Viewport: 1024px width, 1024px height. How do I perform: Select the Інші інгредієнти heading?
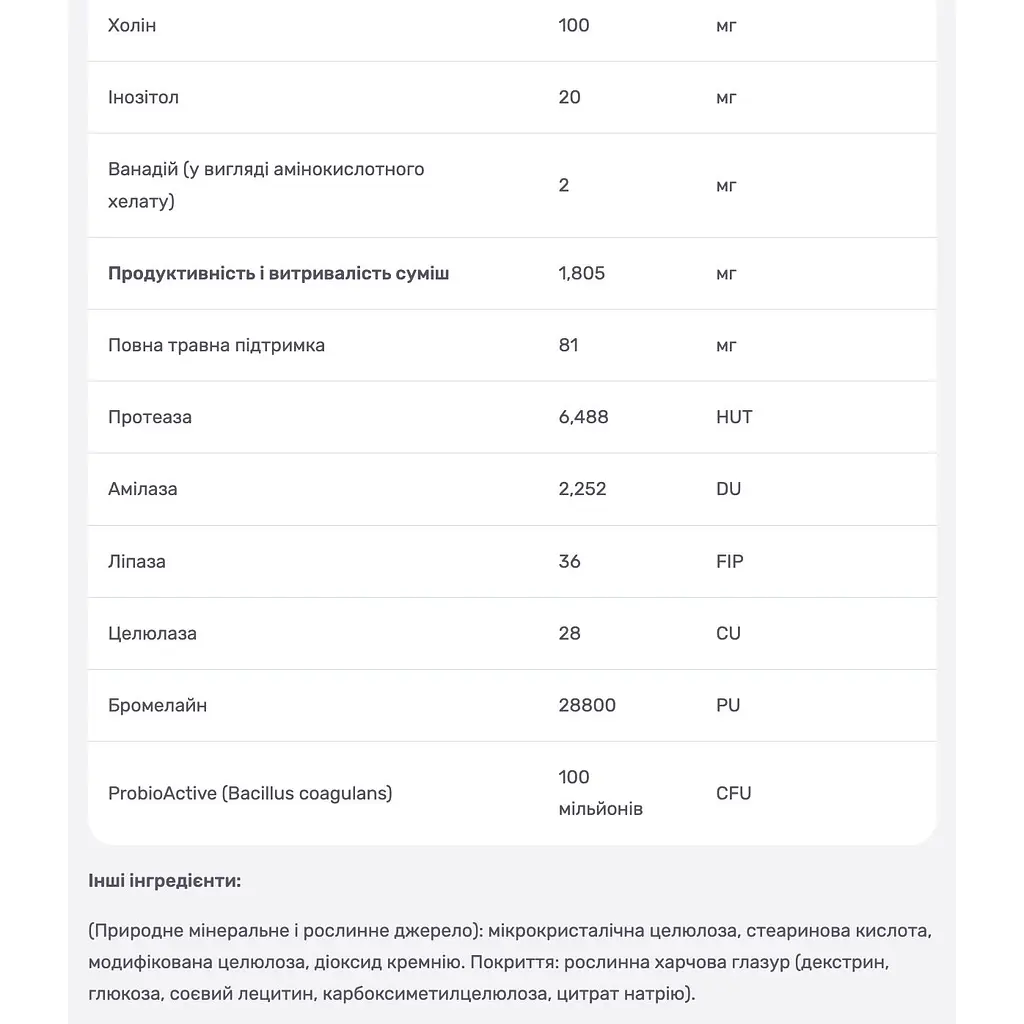coord(165,881)
